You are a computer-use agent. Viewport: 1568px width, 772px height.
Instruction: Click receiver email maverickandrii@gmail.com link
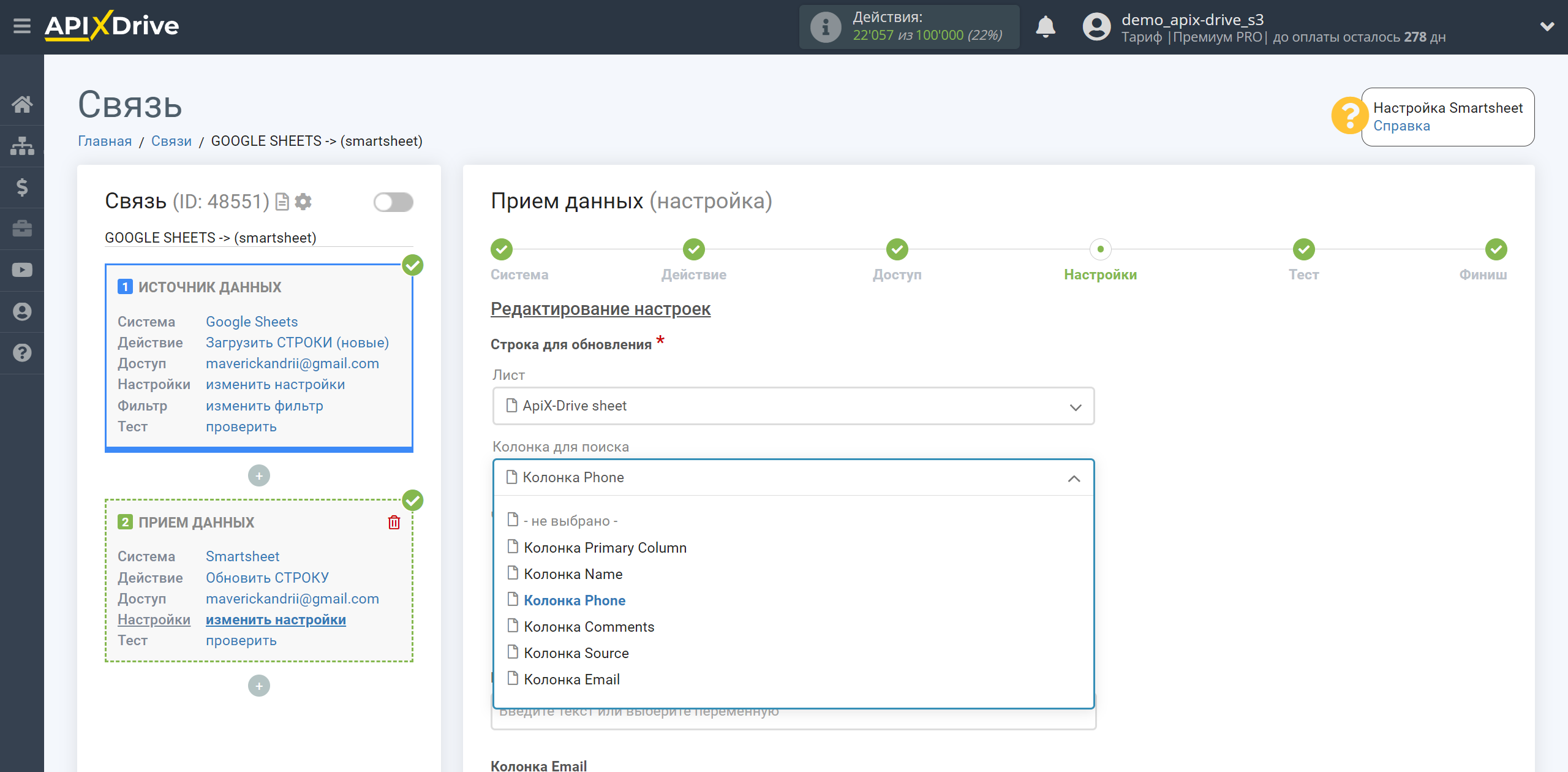click(292, 599)
